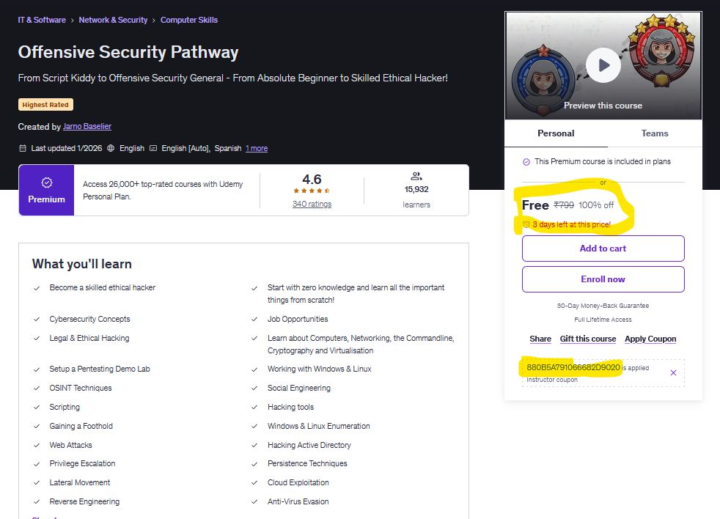This screenshot has height=519, width=720.
Task: Click 'Windows & Linux Enumeration' item
Action: coord(319,426)
